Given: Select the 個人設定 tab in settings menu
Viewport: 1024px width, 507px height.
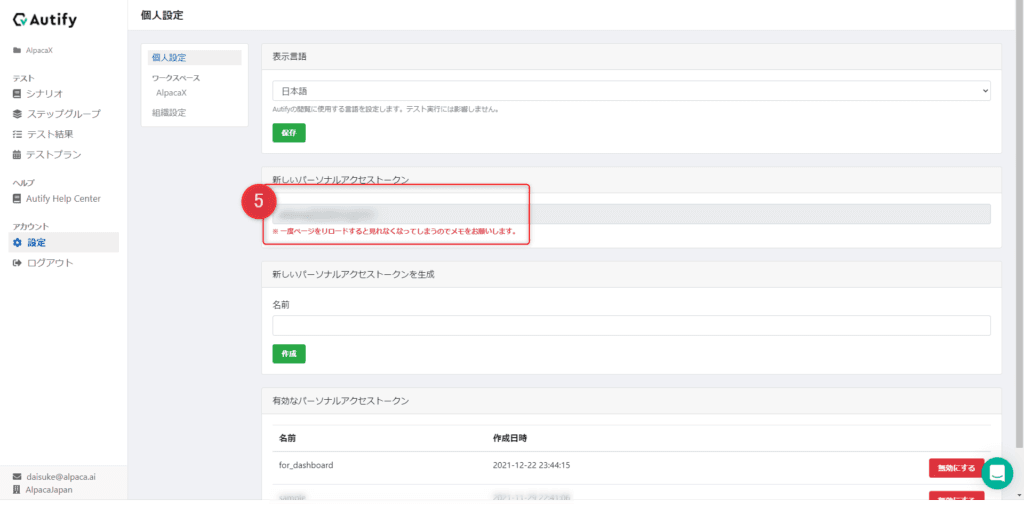Looking at the screenshot, I should [169, 58].
